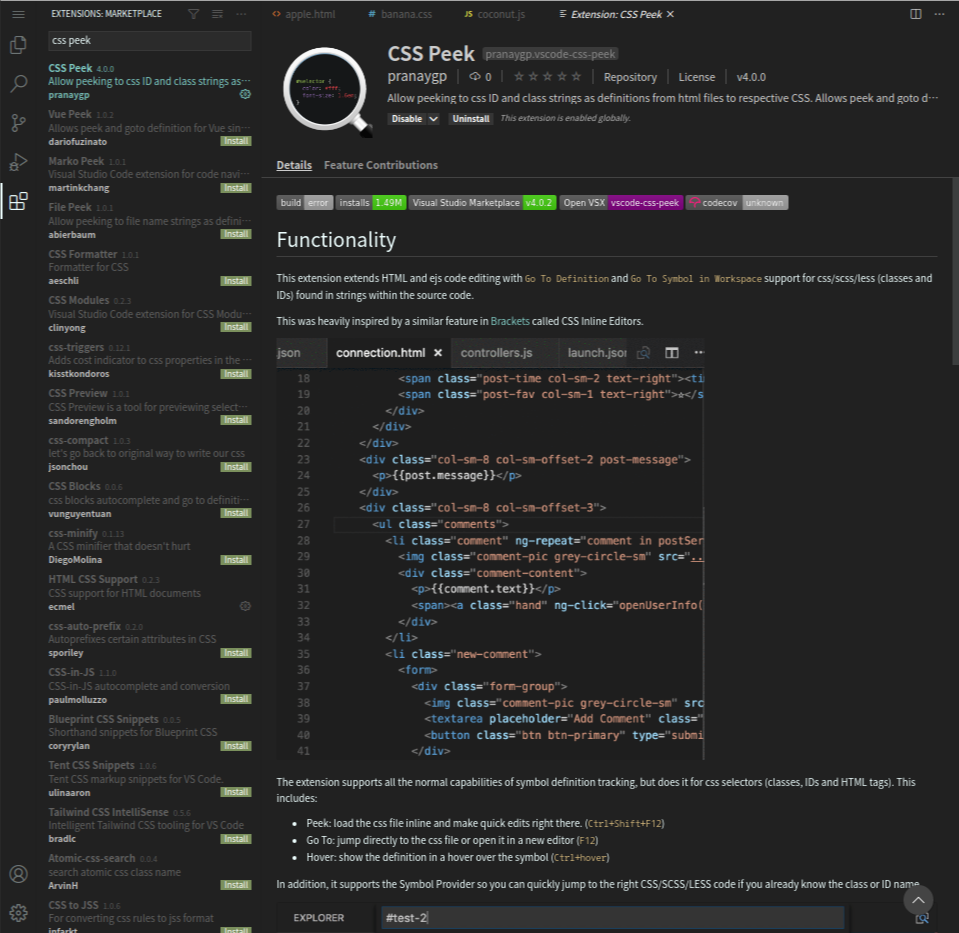Install the File Peek extension

(235, 234)
